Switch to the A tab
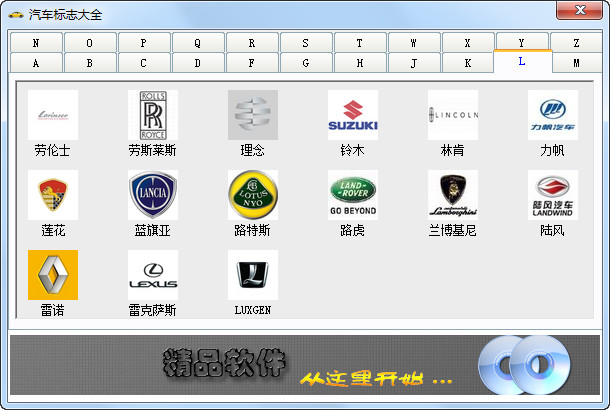 coord(36,63)
